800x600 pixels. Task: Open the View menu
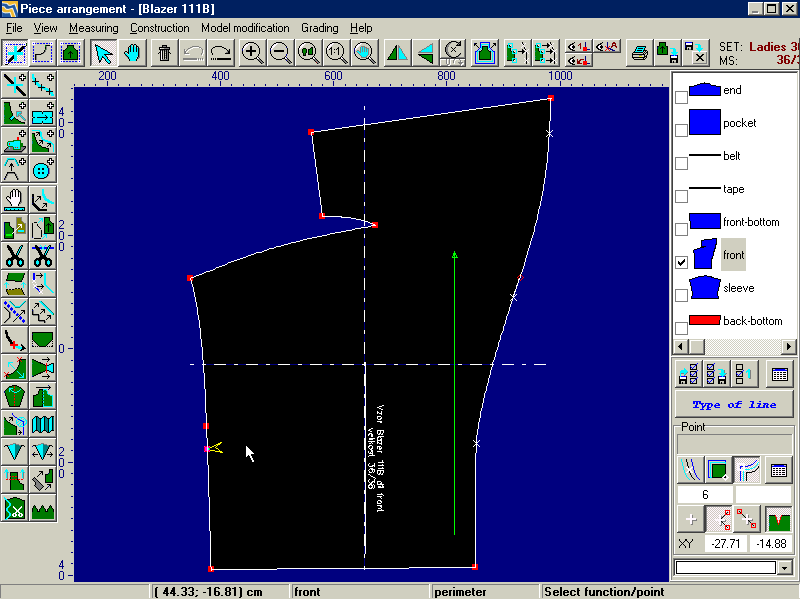[45, 28]
